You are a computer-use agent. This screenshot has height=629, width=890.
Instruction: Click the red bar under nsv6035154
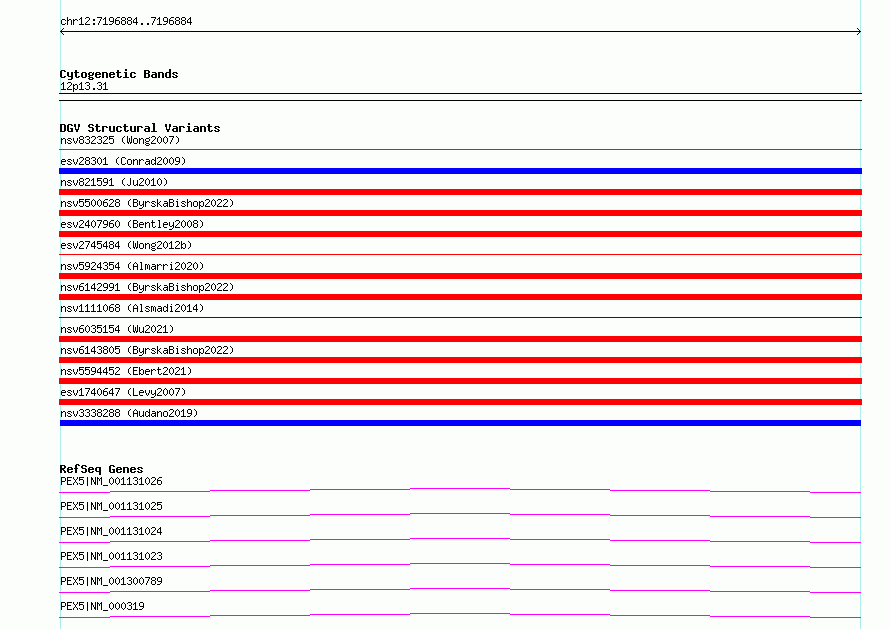pyautogui.click(x=460, y=339)
